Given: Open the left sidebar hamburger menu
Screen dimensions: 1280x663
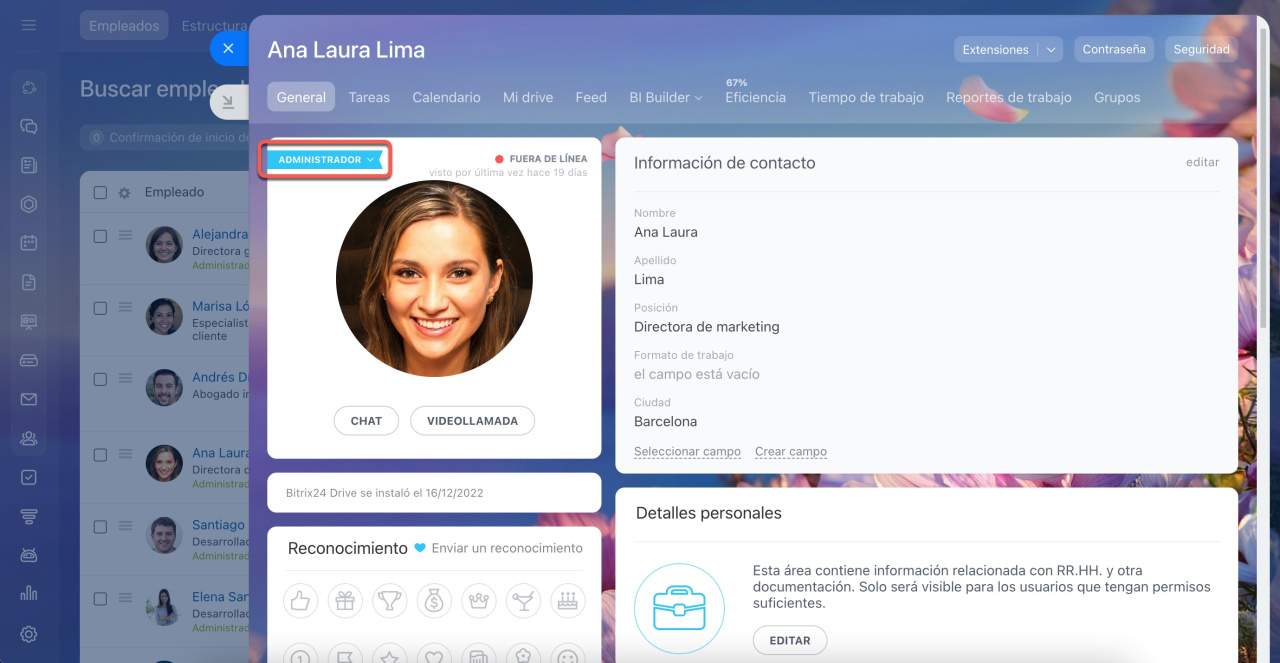Looking at the screenshot, I should tap(28, 25).
